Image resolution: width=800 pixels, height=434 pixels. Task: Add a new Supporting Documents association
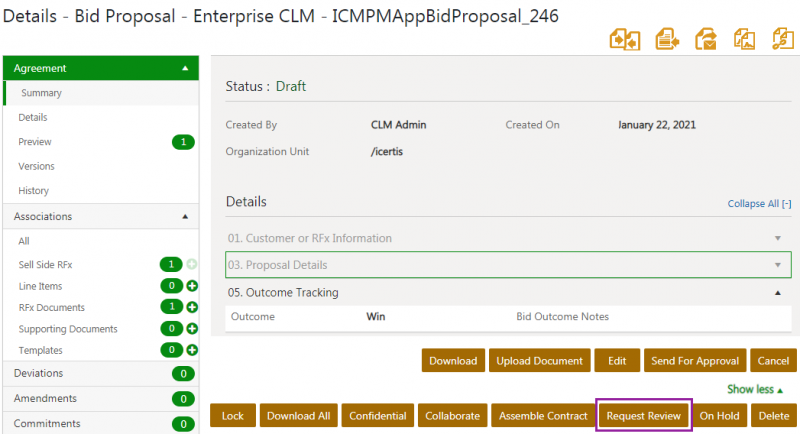click(192, 328)
